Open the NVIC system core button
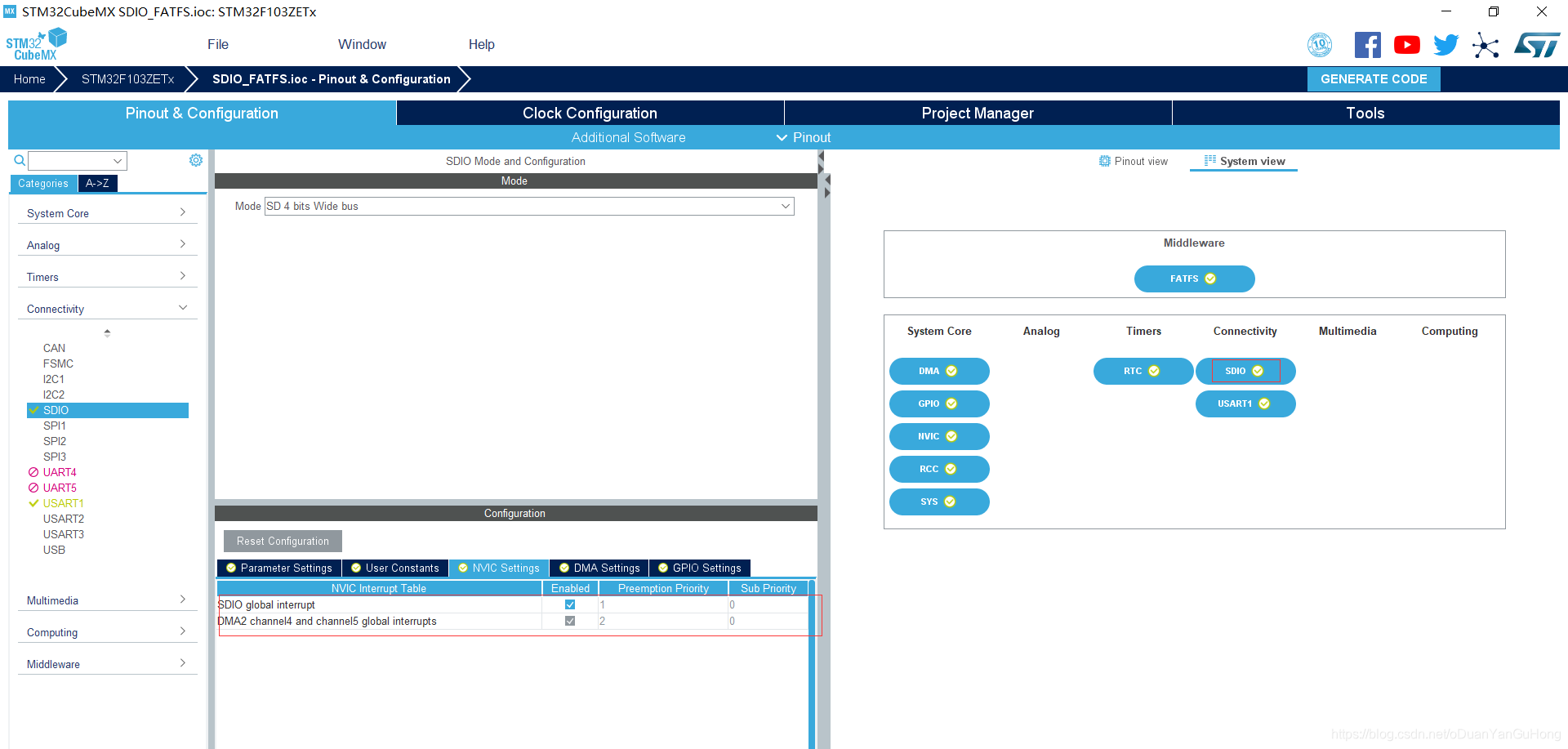Screen dimensions: 1568x749 pos(939,436)
